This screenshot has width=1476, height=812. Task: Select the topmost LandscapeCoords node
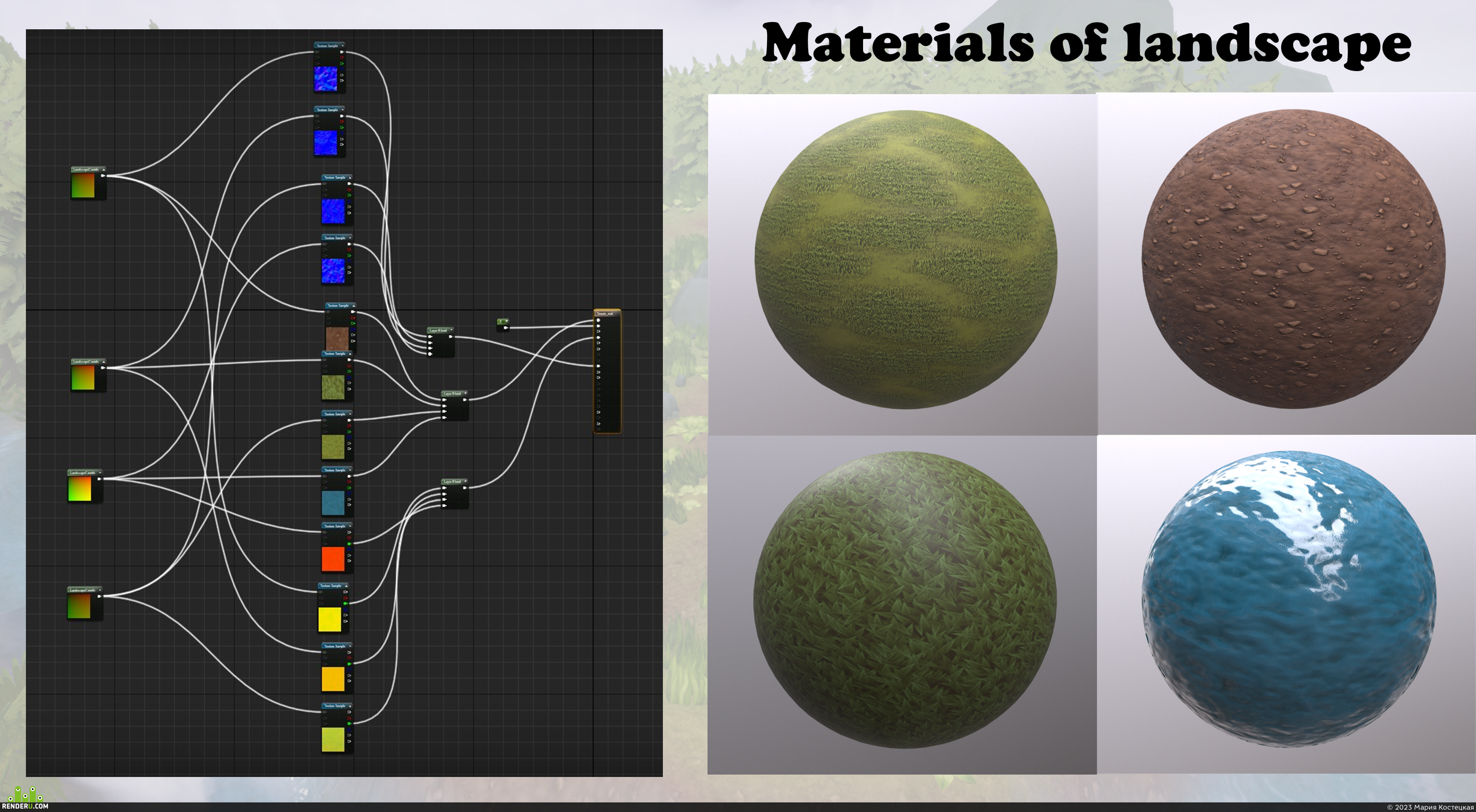88,183
